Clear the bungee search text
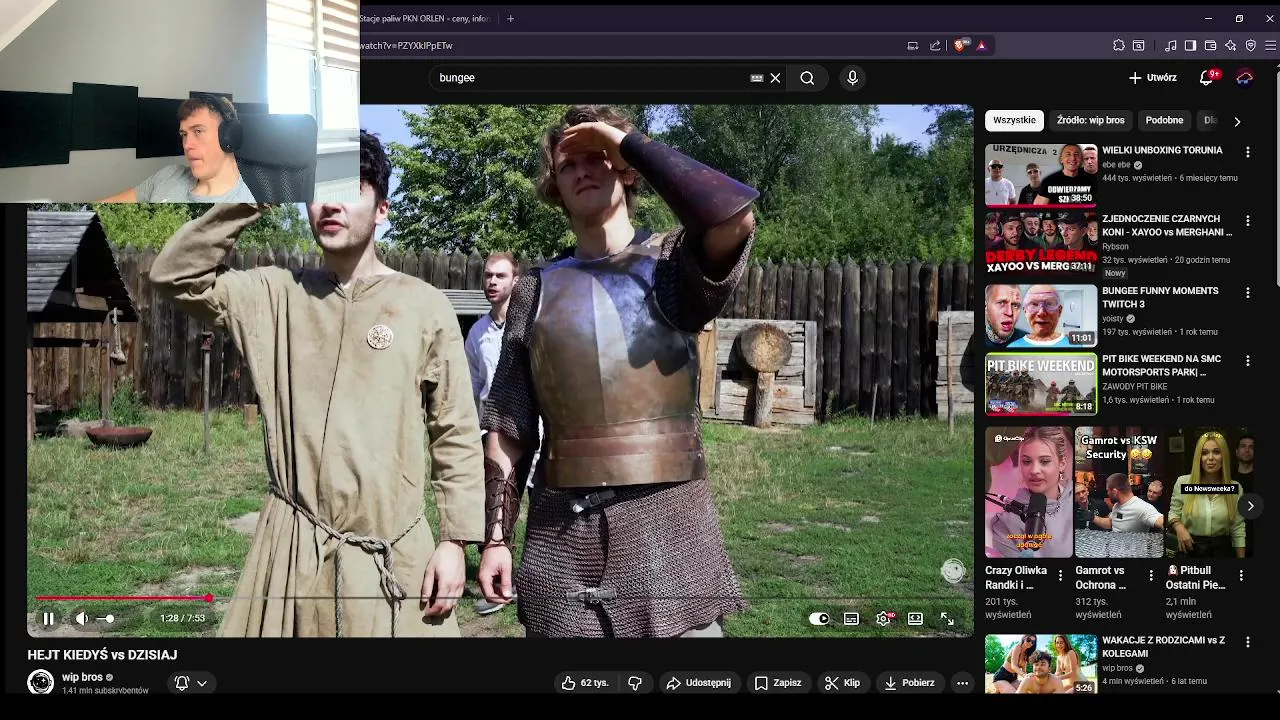Viewport: 1280px width, 720px height. click(x=775, y=78)
